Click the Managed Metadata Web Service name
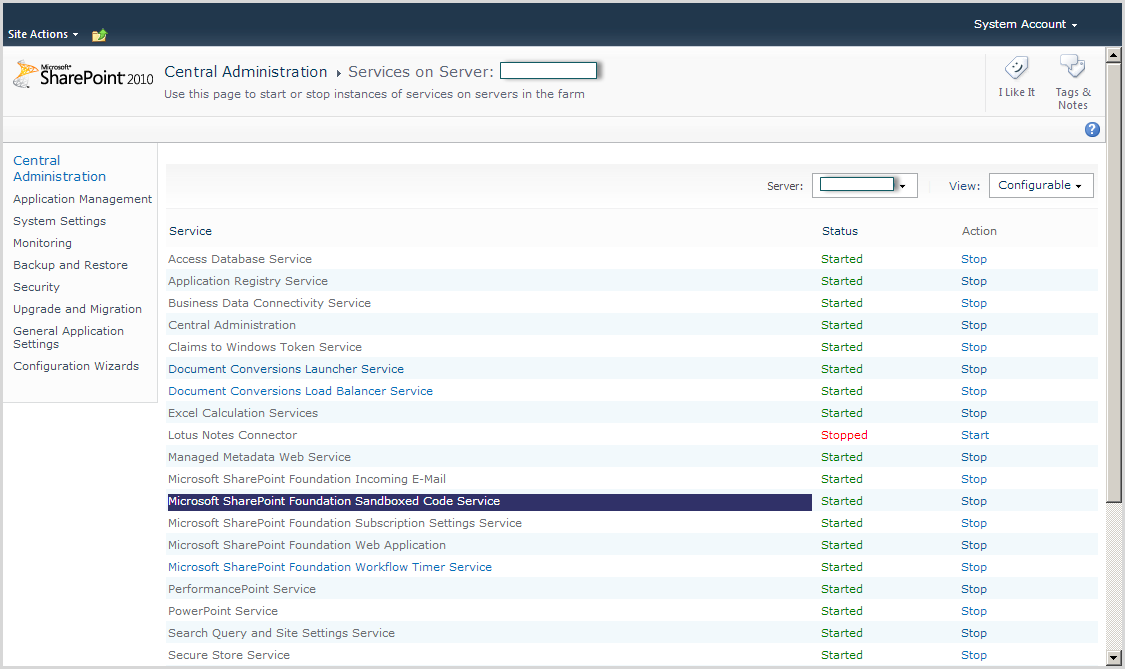 (x=259, y=457)
